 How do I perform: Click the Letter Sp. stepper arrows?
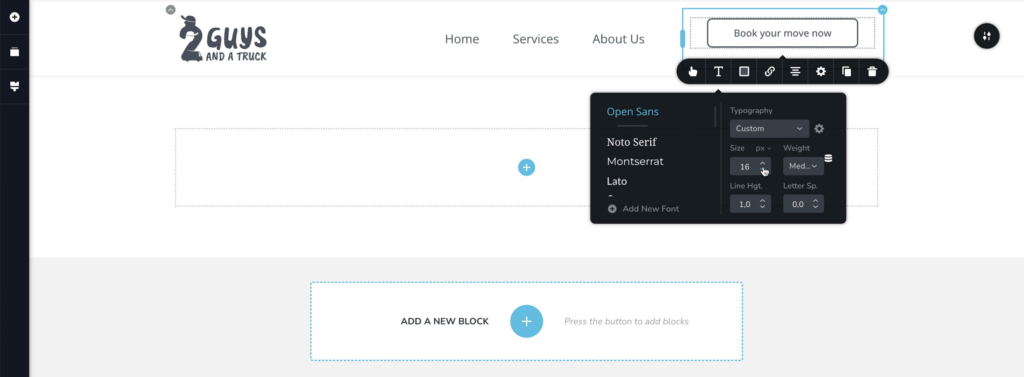(815, 205)
